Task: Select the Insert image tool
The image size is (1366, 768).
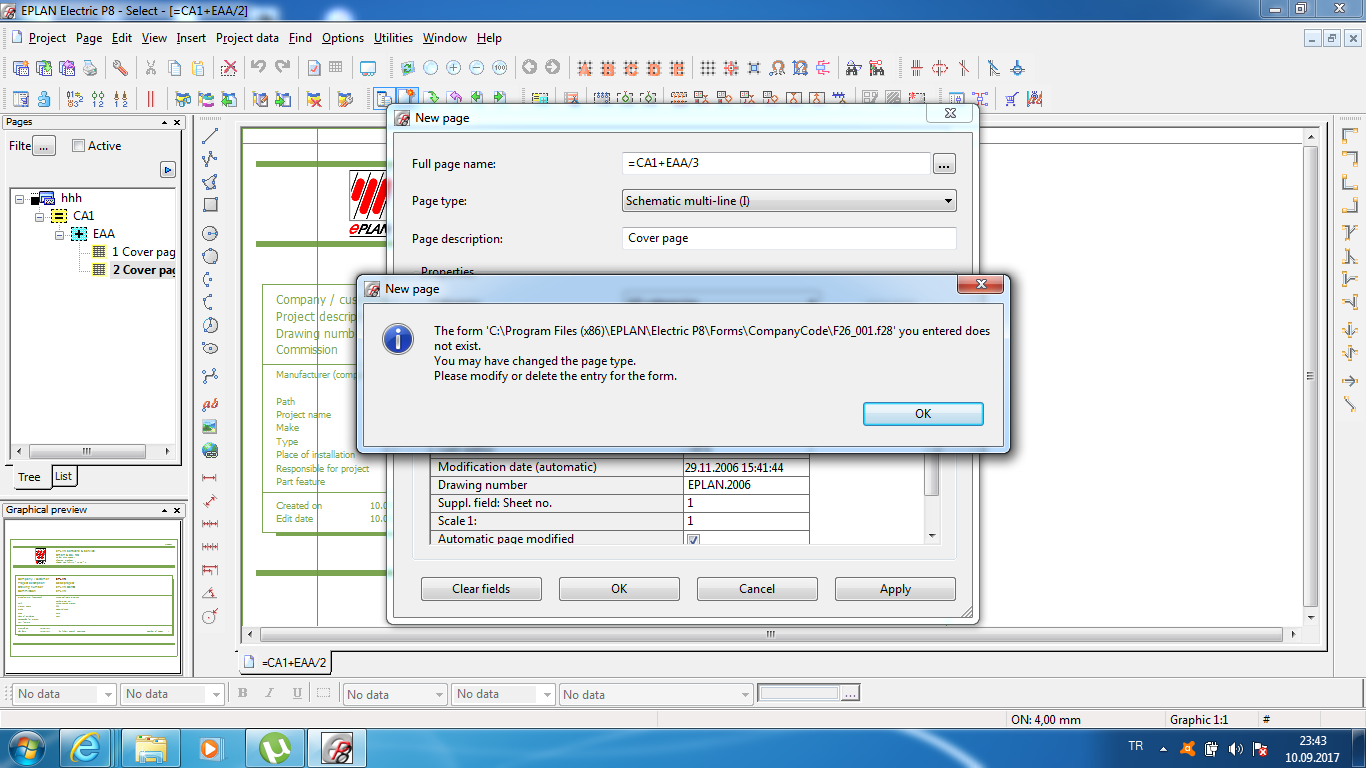Action: (210, 427)
